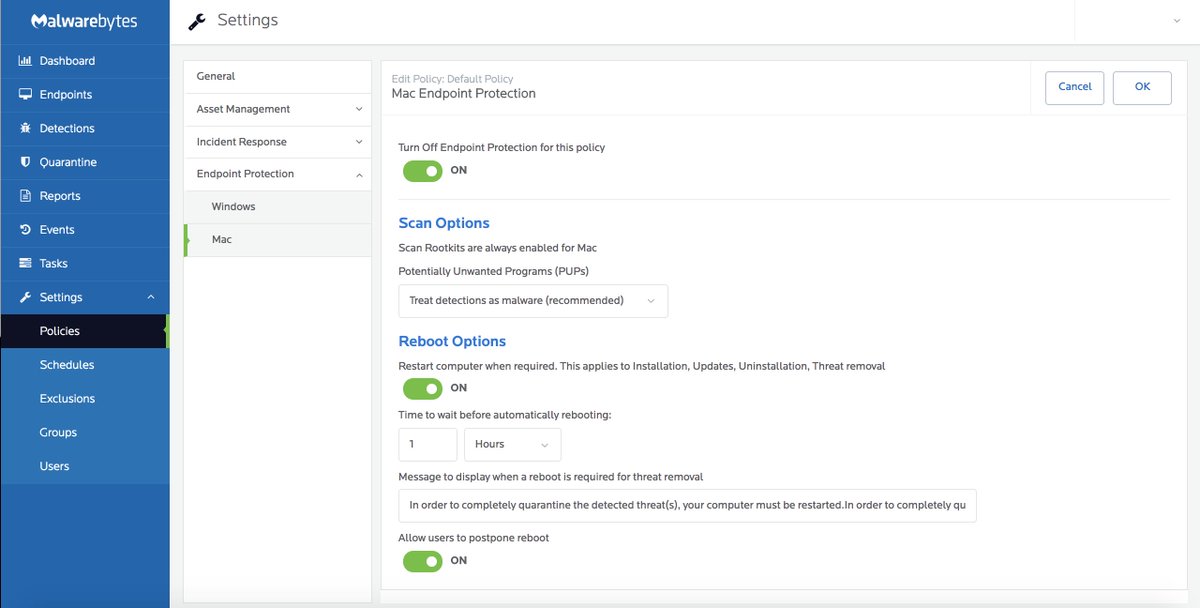Click the Reports document icon
This screenshot has width=1200, height=608.
coord(25,196)
